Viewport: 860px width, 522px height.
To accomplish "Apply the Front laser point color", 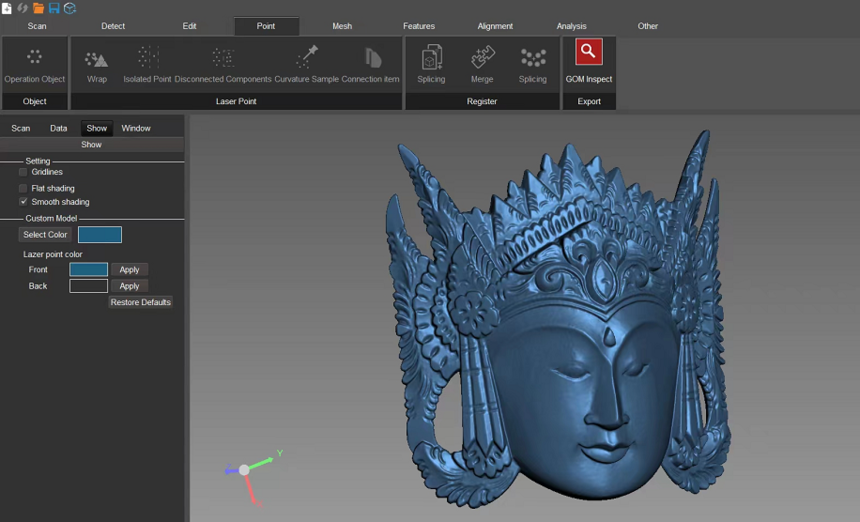I will [x=129, y=270].
